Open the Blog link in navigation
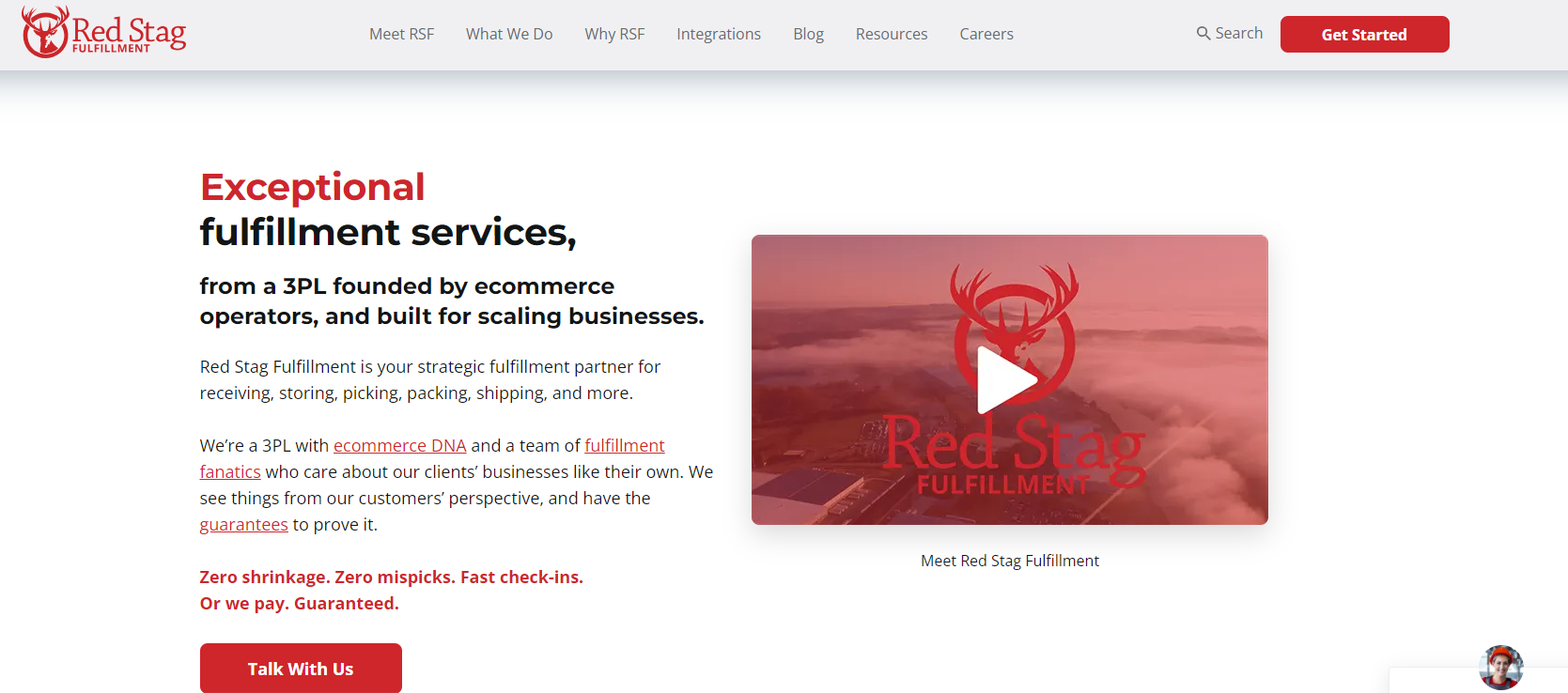The height and width of the screenshot is (693, 1568). tap(808, 34)
